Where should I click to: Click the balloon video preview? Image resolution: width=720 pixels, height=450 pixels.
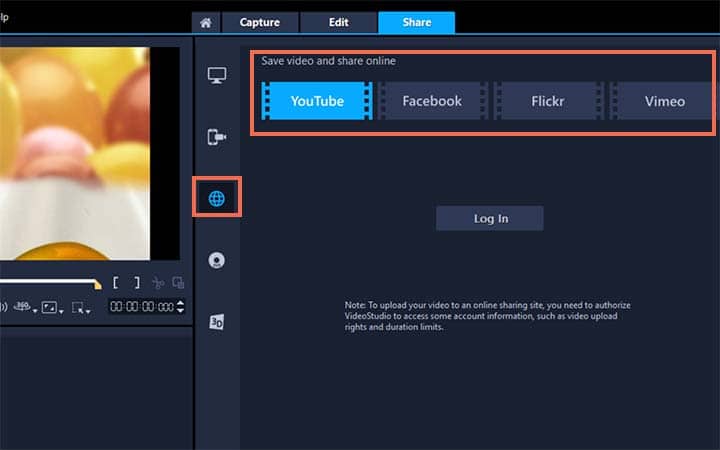click(74, 153)
